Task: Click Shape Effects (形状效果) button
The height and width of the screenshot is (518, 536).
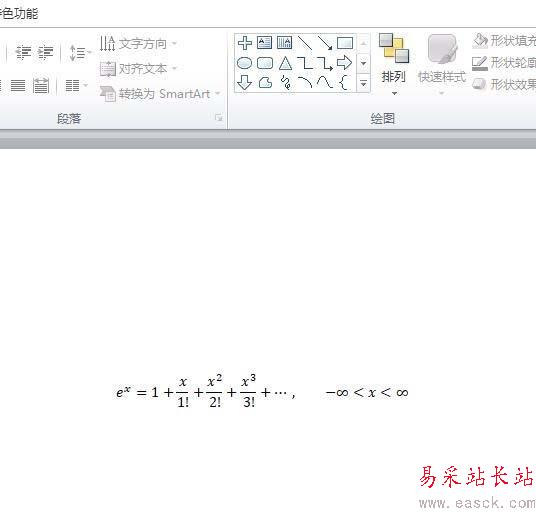Action: (x=504, y=84)
